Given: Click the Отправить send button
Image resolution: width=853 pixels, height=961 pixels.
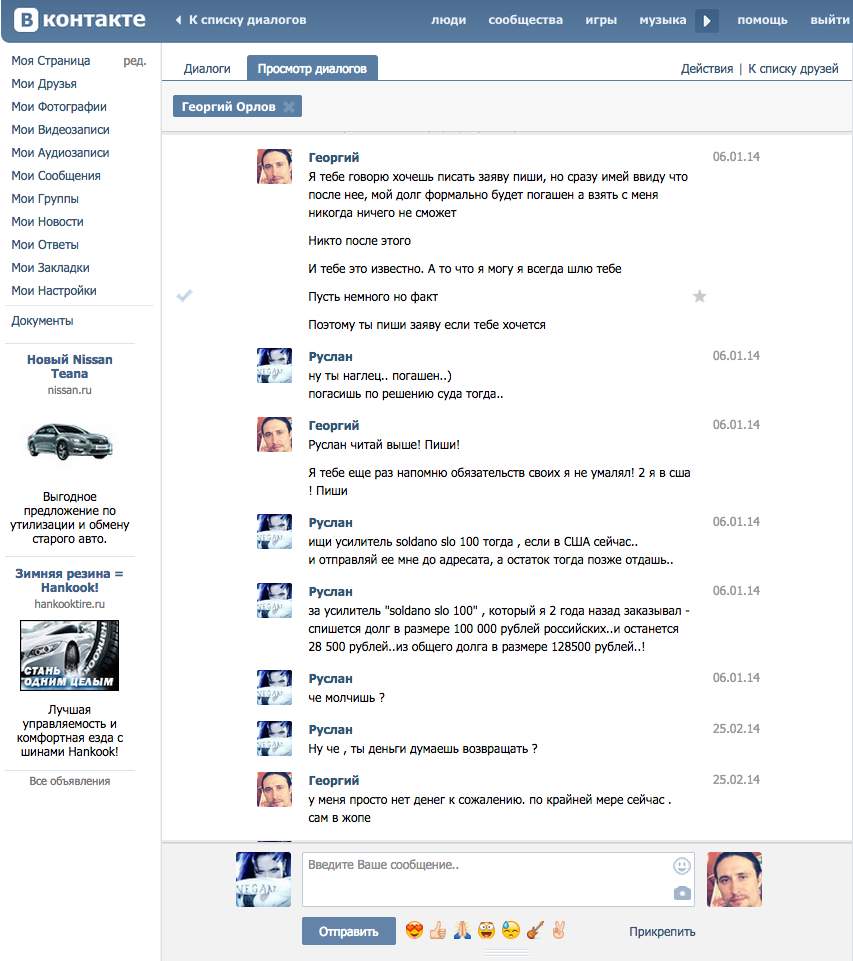Looking at the screenshot, I should pos(348,932).
